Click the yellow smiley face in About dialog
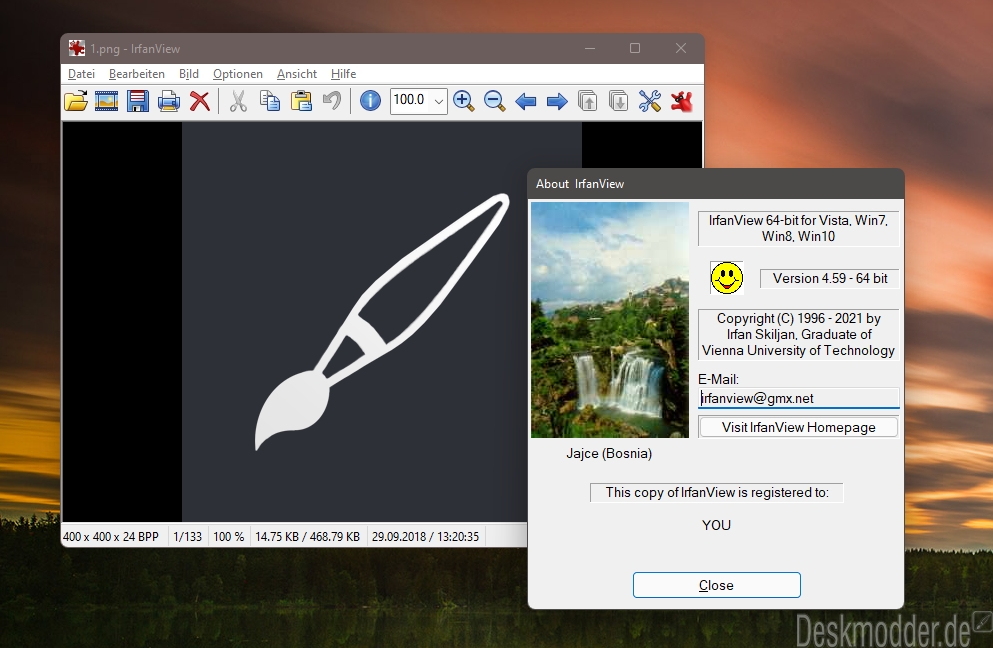 [726, 278]
